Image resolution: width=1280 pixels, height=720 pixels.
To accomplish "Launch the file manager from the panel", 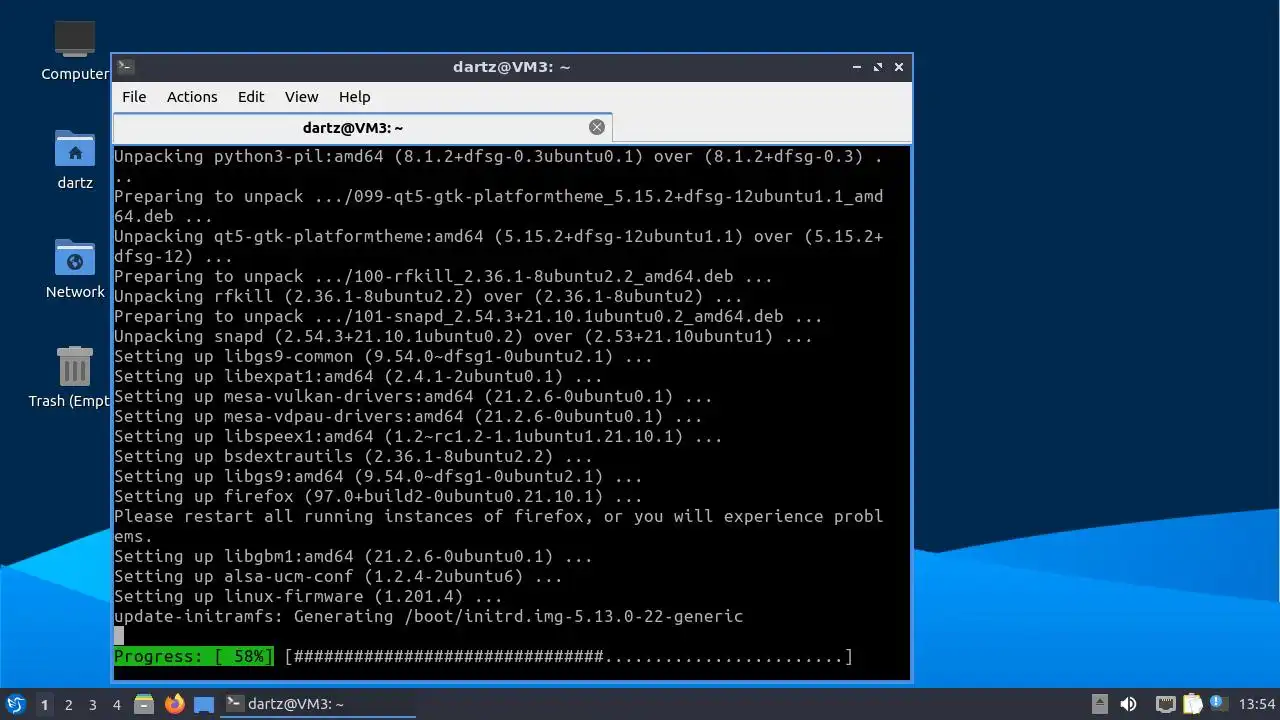I will [x=144, y=704].
